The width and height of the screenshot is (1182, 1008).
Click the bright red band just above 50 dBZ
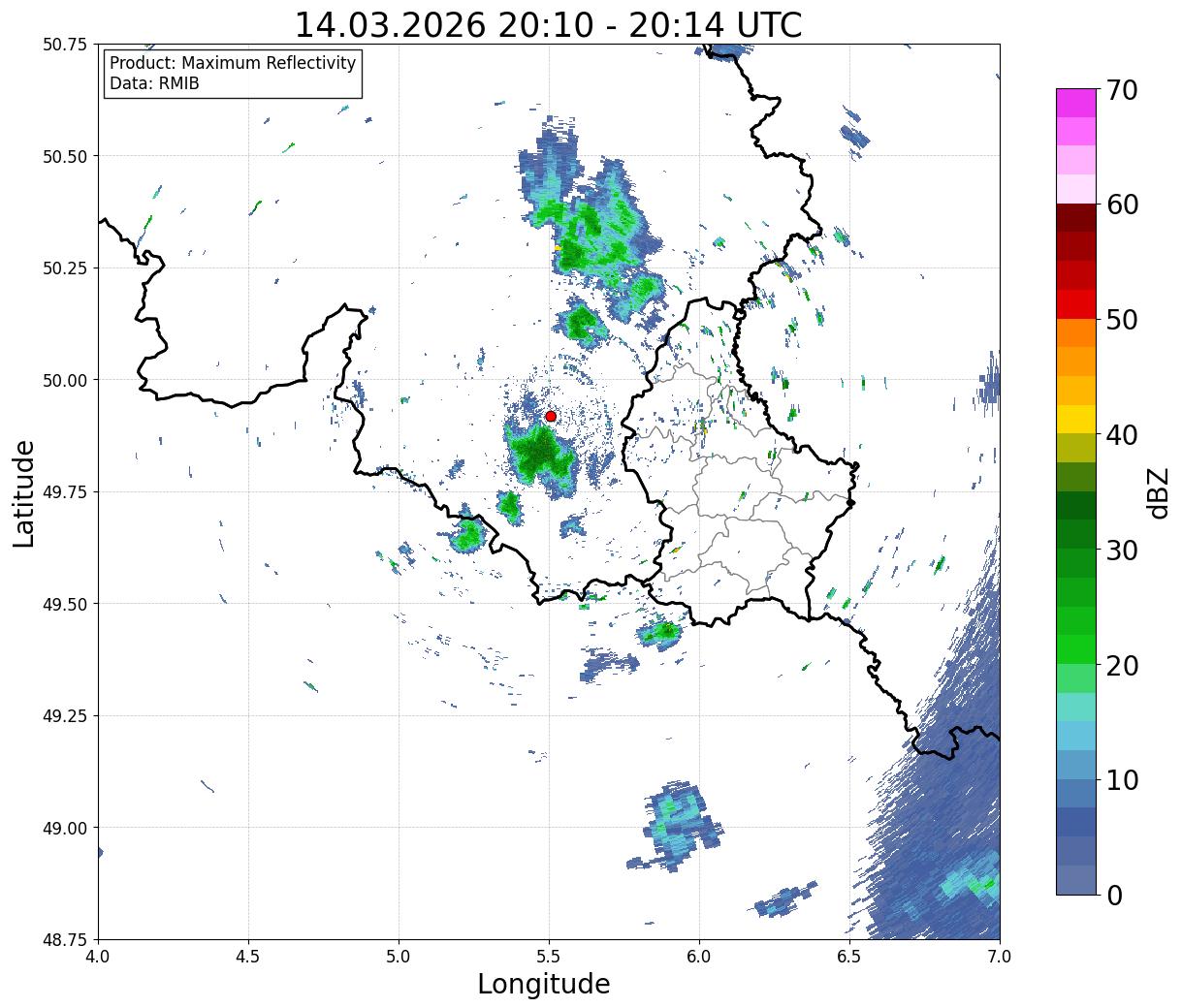[x=1076, y=304]
